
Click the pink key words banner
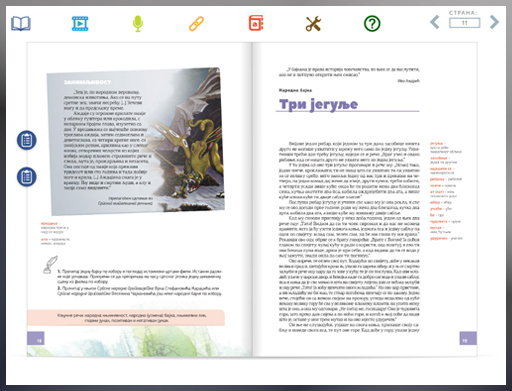pos(126,318)
